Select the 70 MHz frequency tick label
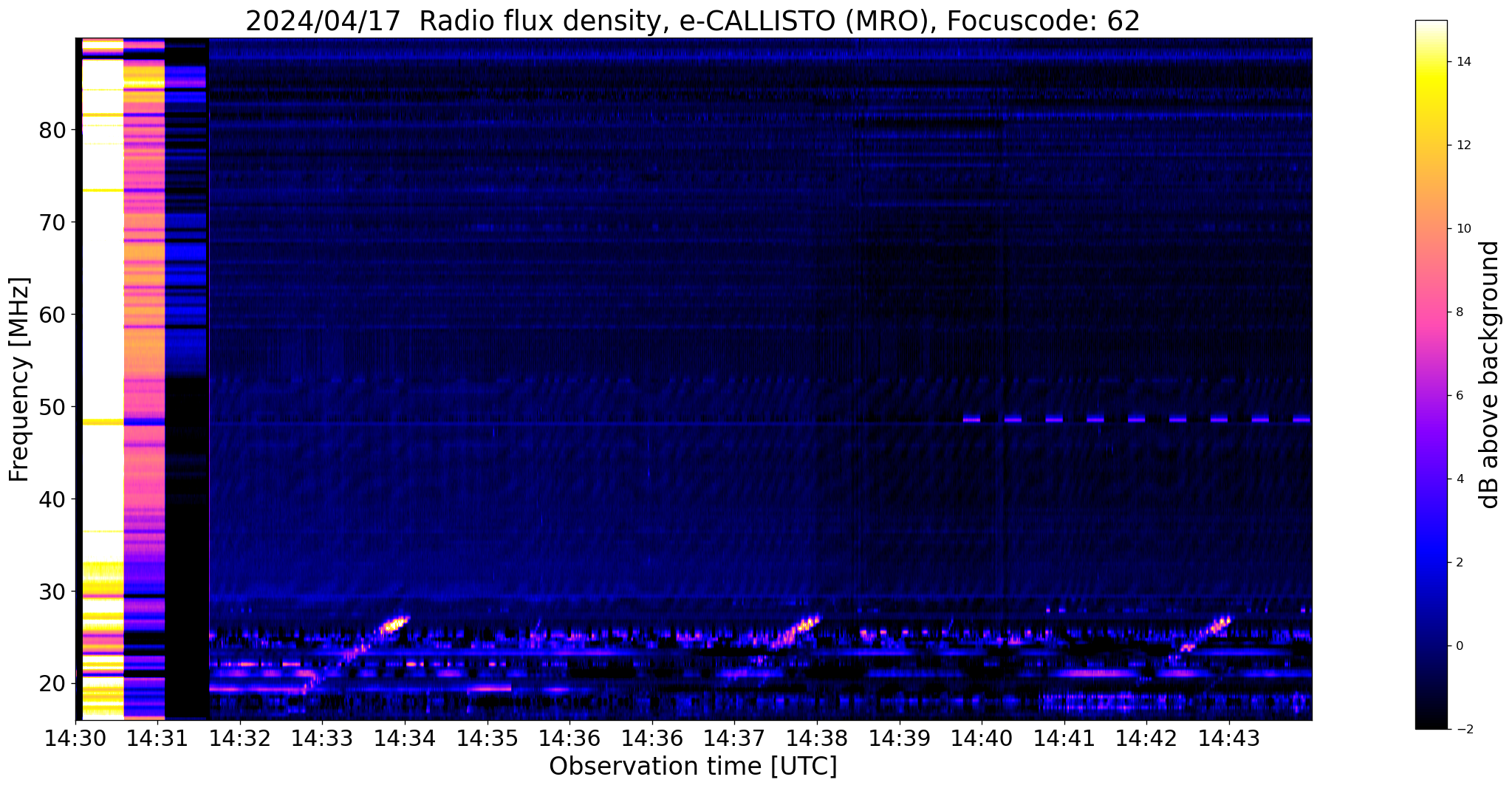Viewport: 1512px width, 788px height. pos(52,222)
